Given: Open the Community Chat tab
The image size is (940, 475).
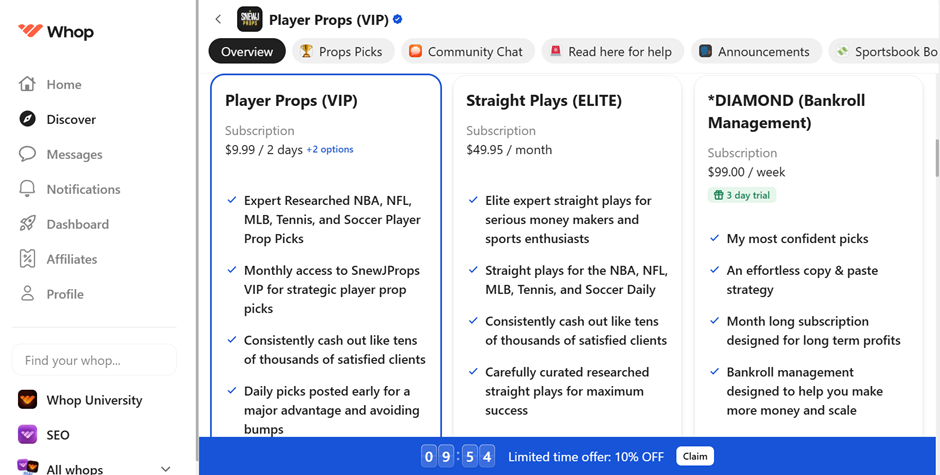Looking at the screenshot, I should (466, 52).
